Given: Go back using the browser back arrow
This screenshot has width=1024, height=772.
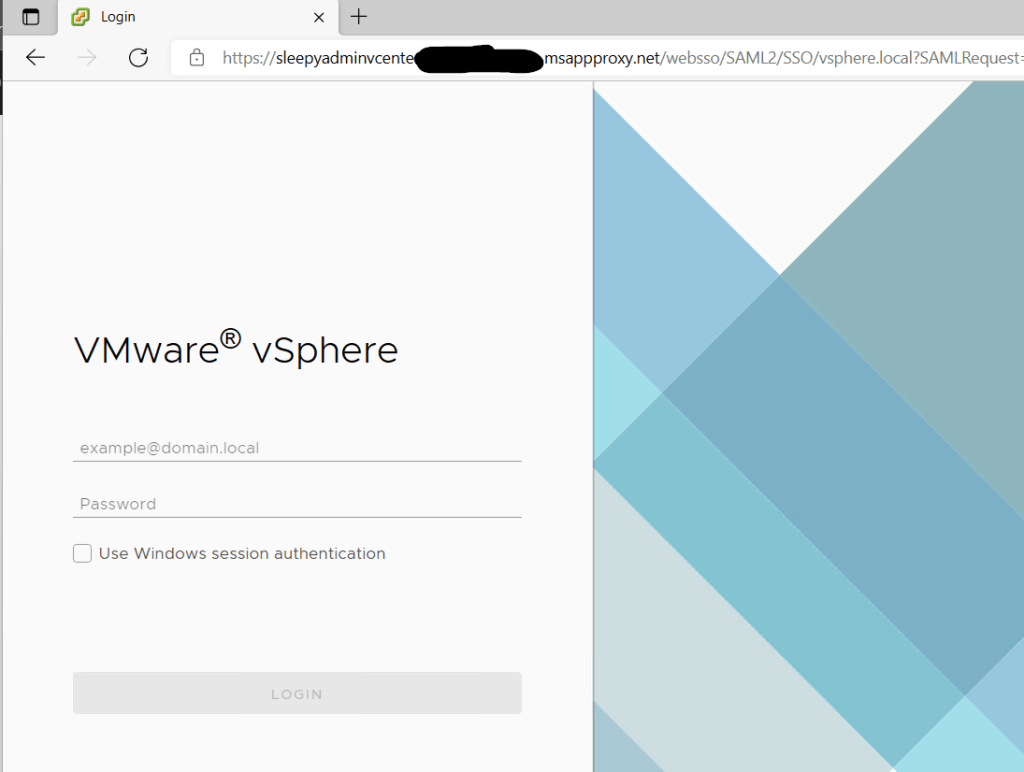Looking at the screenshot, I should click(36, 58).
